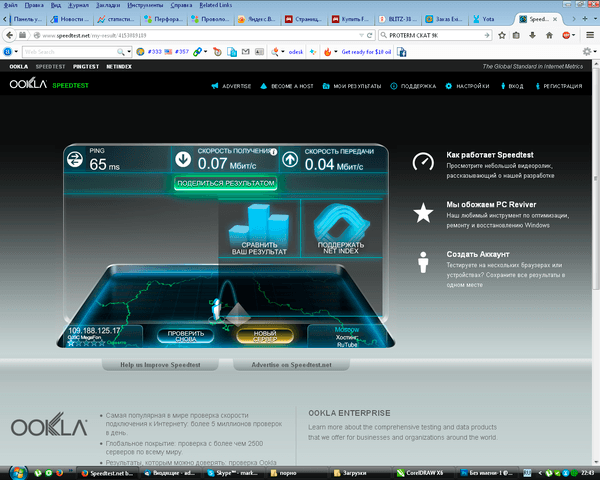Click the toolbar settings gear icon
600x480 pixels.
pyautogui.click(x=586, y=52)
